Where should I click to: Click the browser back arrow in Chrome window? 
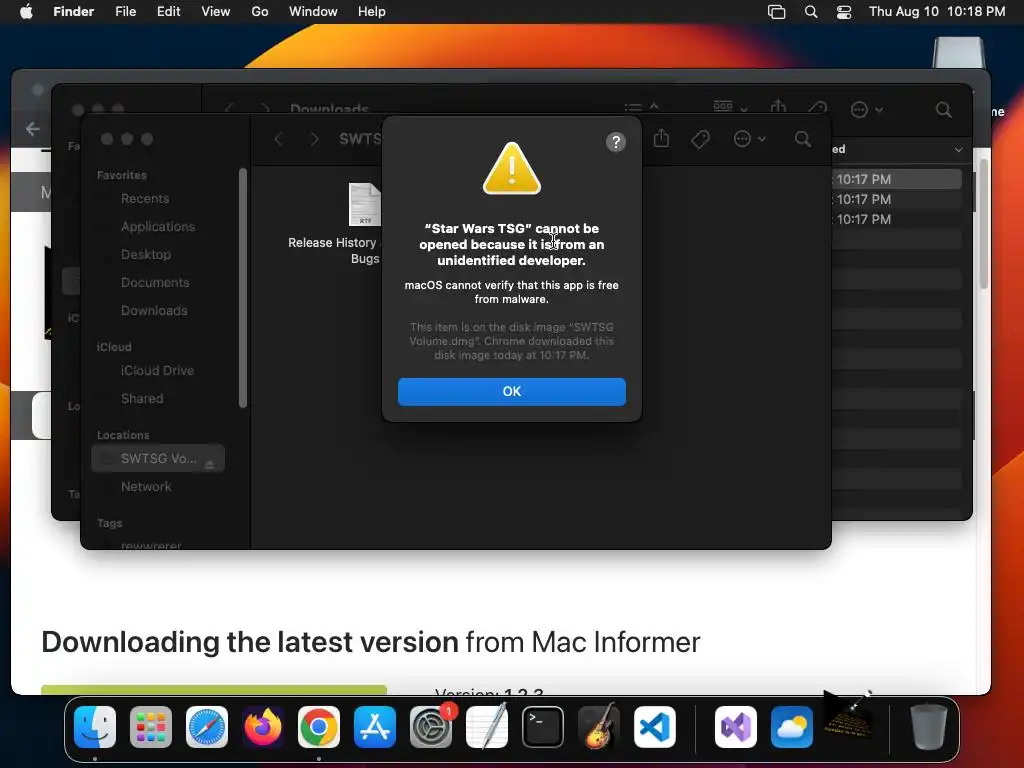[x=33, y=129]
